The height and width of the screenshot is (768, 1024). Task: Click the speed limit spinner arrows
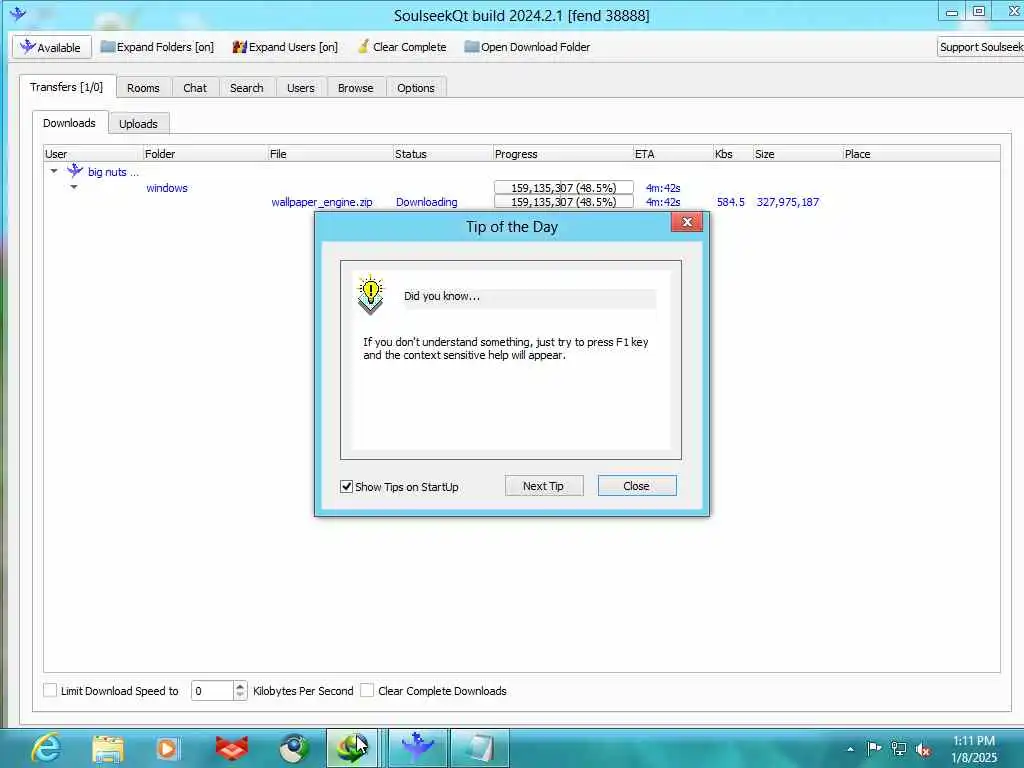240,690
